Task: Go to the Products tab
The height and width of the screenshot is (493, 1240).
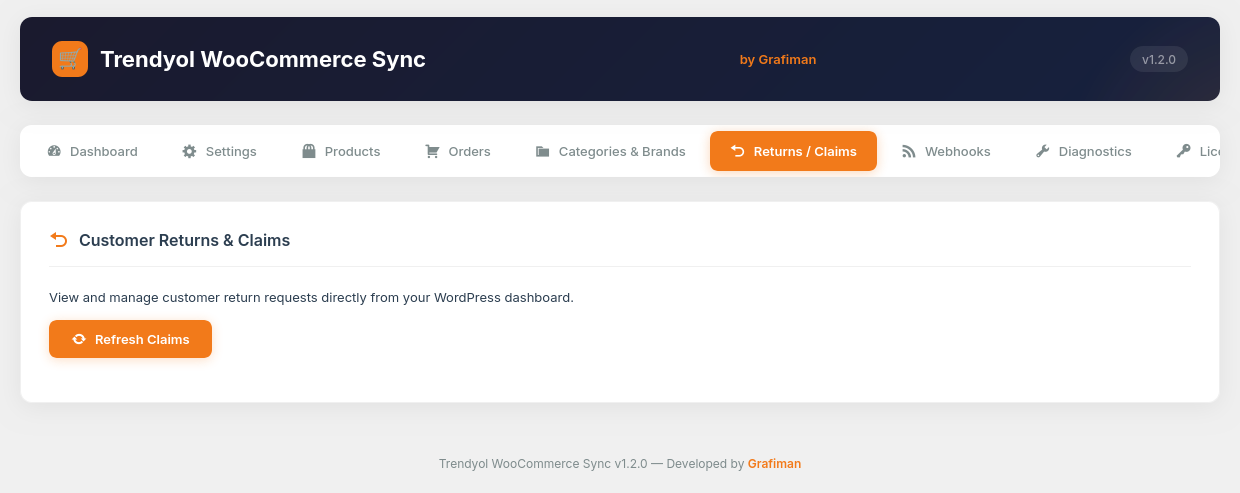Action: click(341, 151)
